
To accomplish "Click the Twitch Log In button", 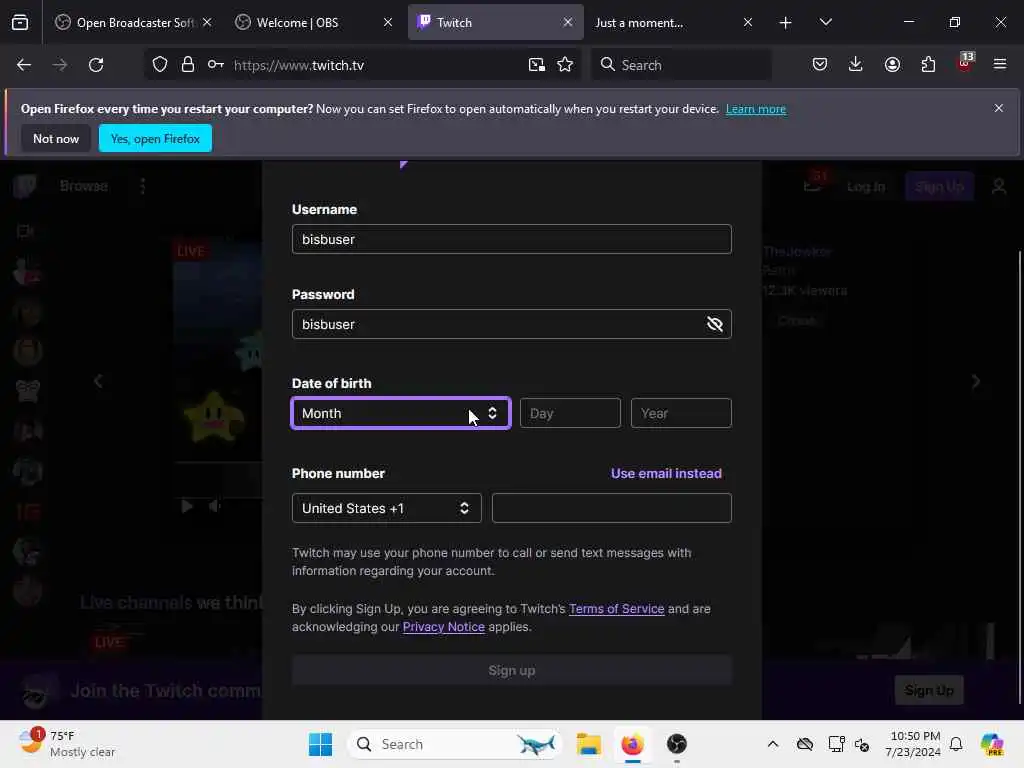I will point(866,187).
